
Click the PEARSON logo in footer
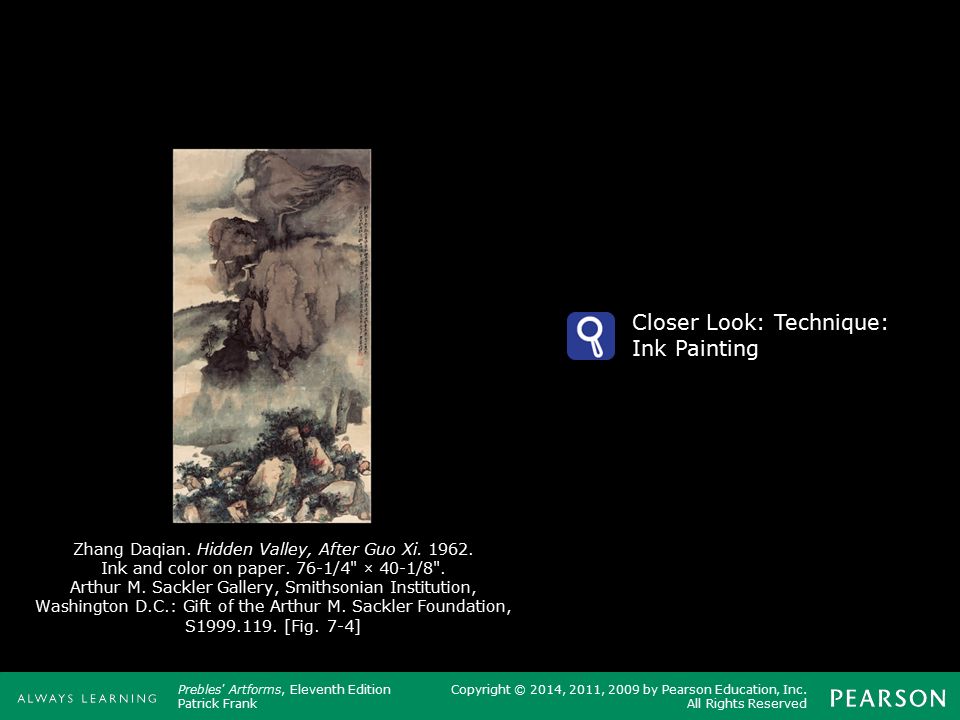pyautogui.click(x=888, y=699)
